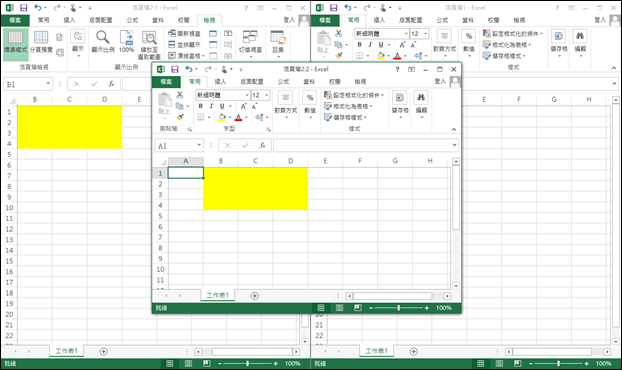Click 設定格式化的條件 in 活頁簿2:2 ribbon
Image resolution: width=622 pixels, height=370 pixels.
pos(354,95)
